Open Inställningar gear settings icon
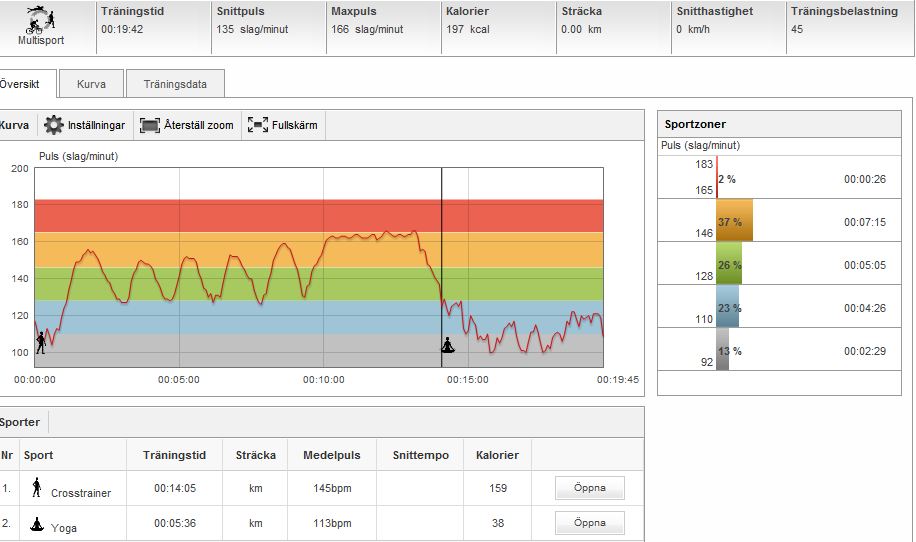This screenshot has height=542, width=916. (x=54, y=125)
